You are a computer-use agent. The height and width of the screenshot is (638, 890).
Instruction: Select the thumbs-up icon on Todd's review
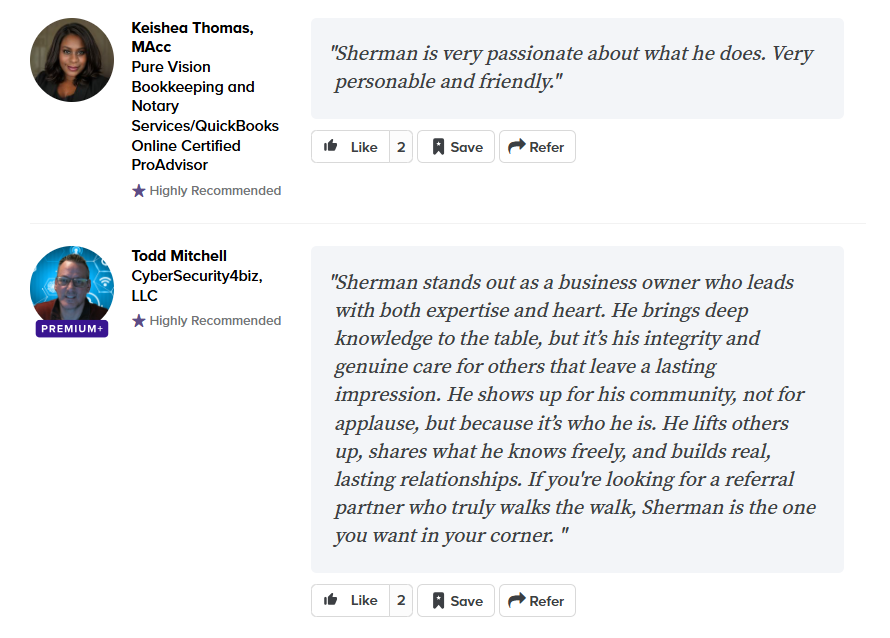pyautogui.click(x=331, y=600)
